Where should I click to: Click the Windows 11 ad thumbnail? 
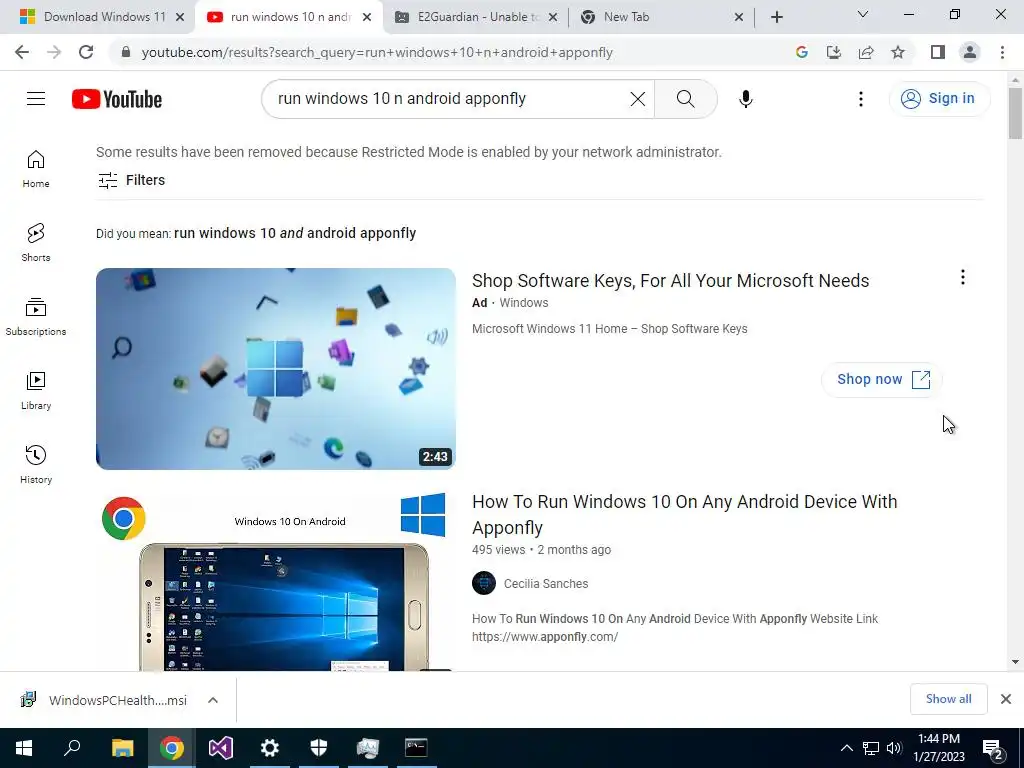click(276, 369)
